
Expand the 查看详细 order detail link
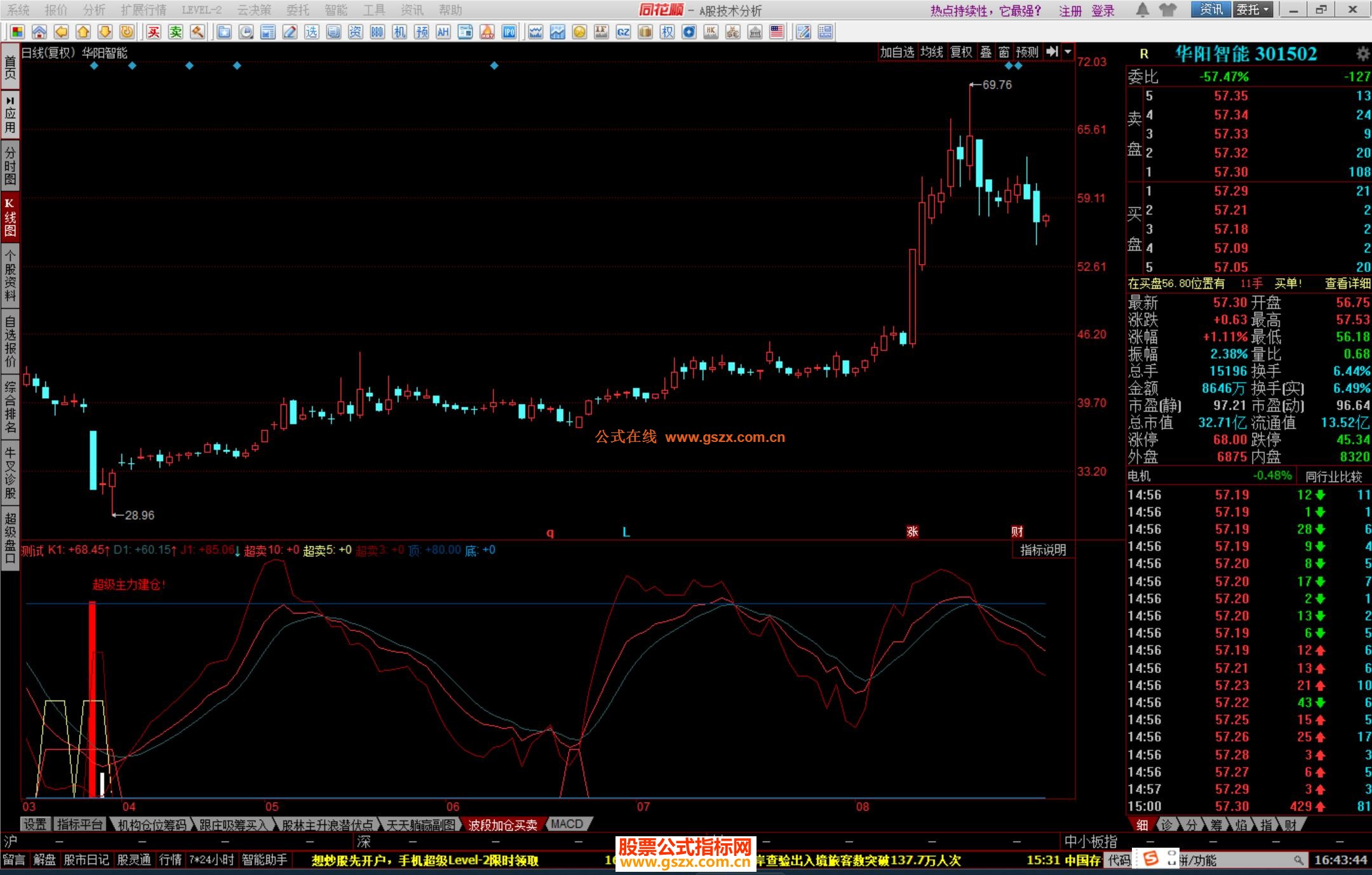click(x=1347, y=284)
